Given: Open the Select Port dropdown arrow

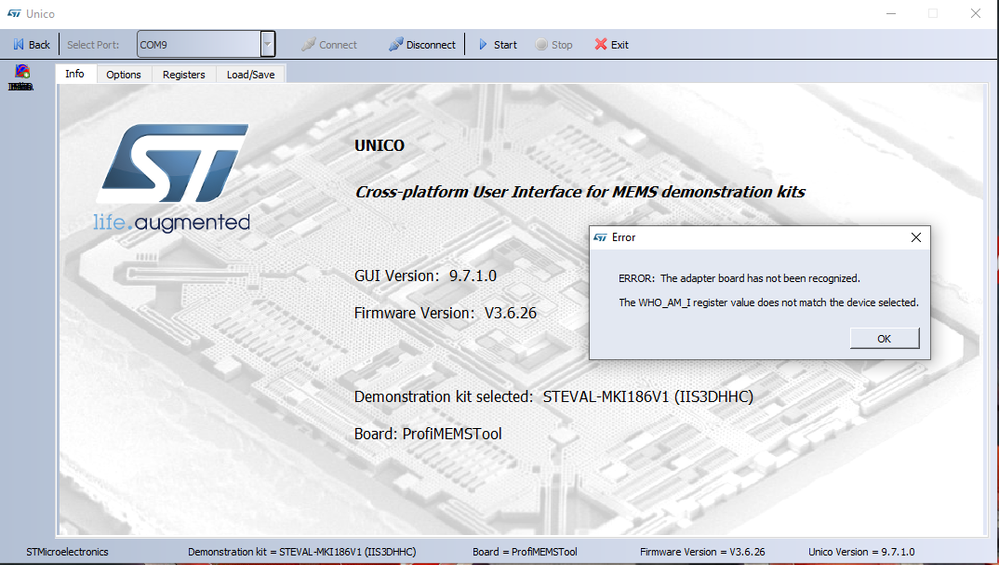Looking at the screenshot, I should (x=268, y=45).
